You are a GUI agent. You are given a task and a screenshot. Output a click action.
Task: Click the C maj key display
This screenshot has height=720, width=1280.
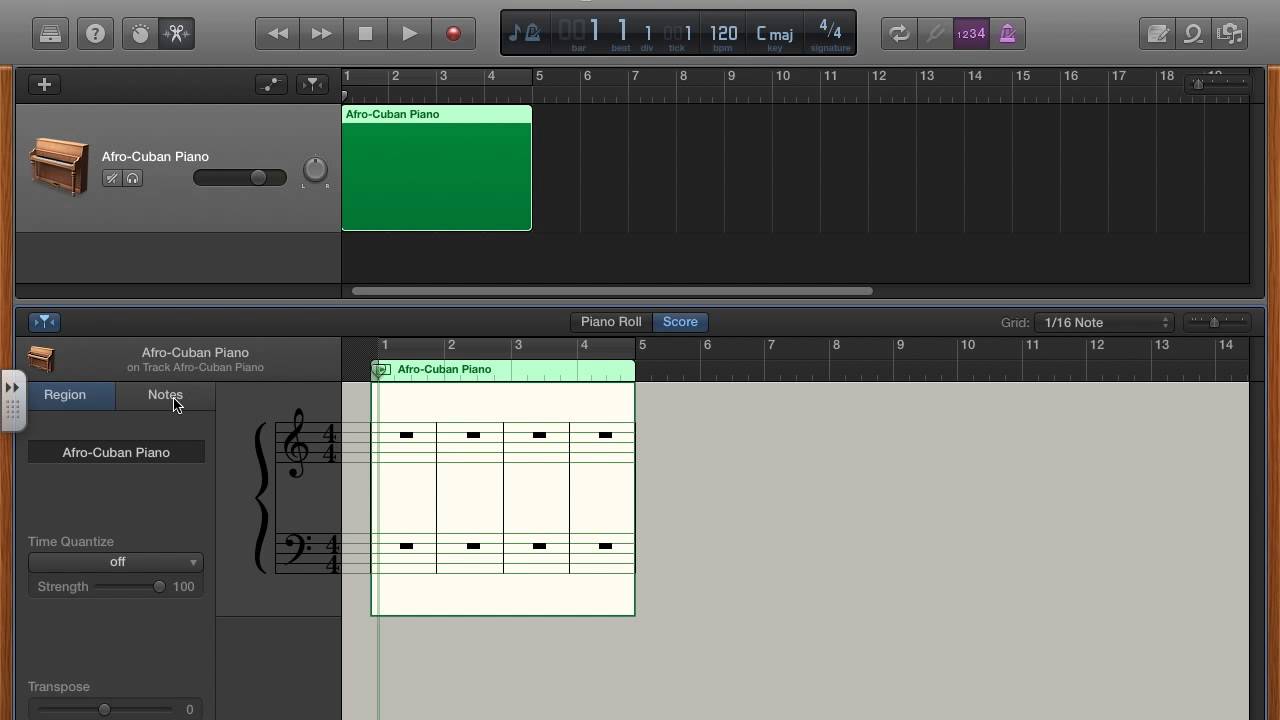click(x=775, y=35)
